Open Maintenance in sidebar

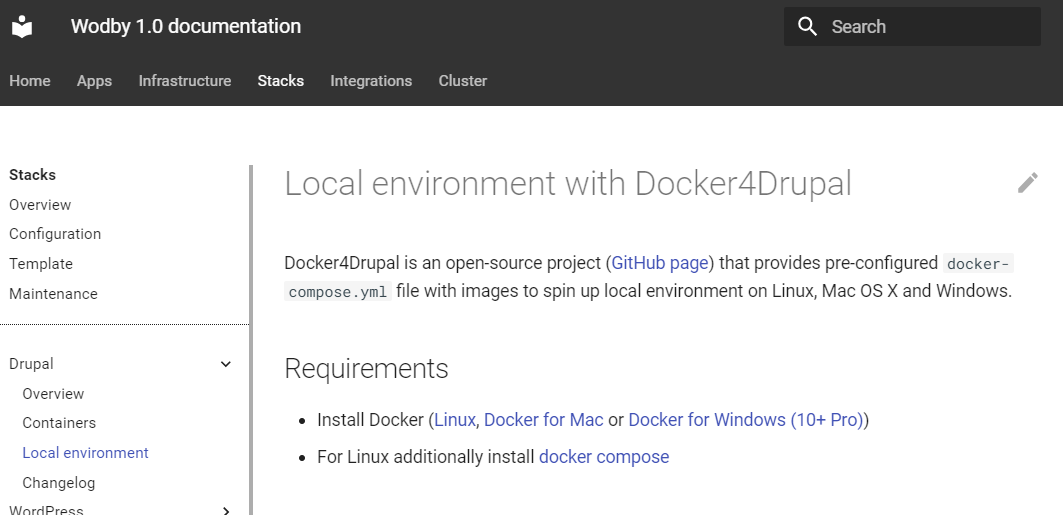click(x=53, y=293)
